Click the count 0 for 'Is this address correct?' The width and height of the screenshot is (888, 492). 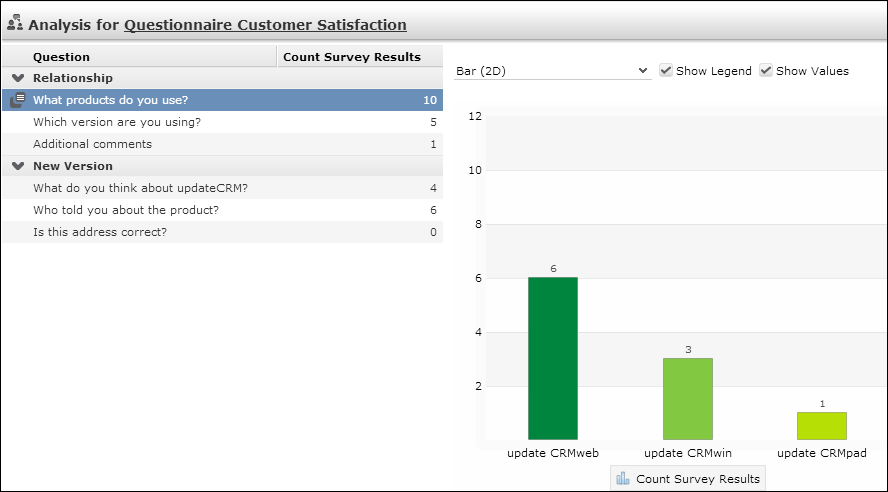coord(433,232)
